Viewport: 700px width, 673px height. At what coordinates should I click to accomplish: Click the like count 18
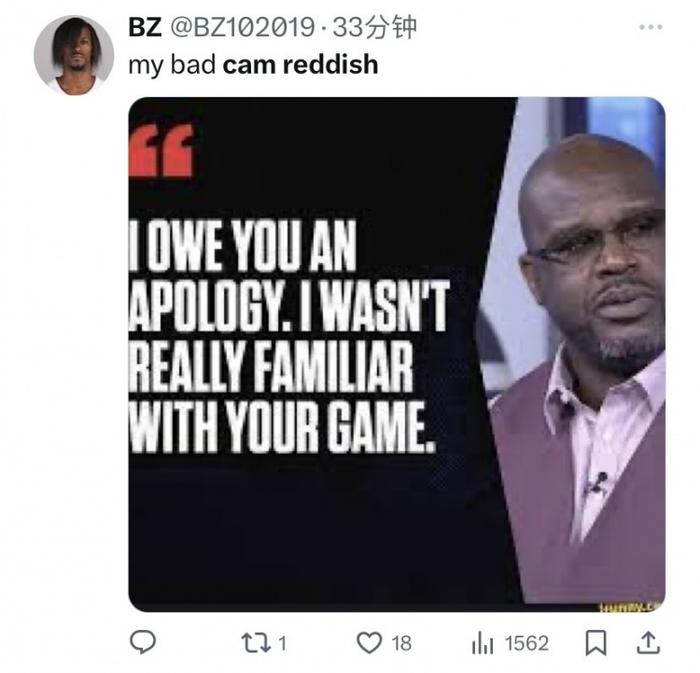(401, 643)
